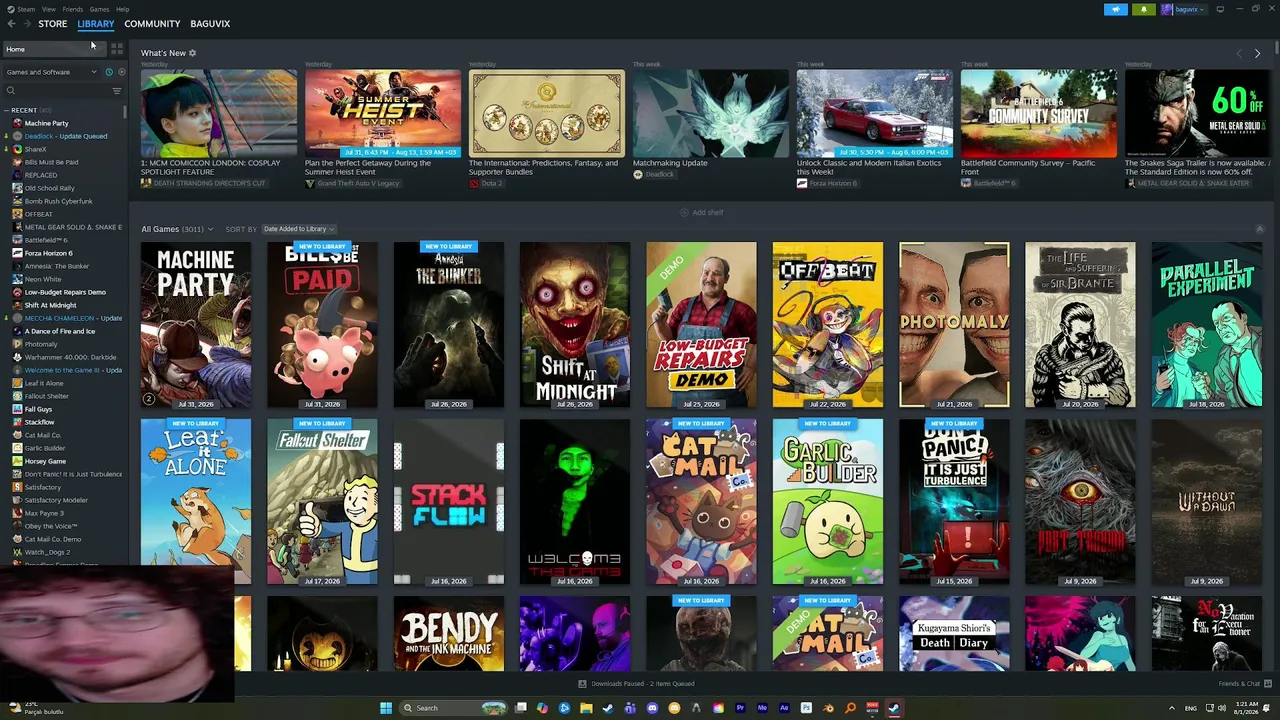The width and height of the screenshot is (1280, 720).
Task: Open the Downloads Paused status icon
Action: (582, 684)
